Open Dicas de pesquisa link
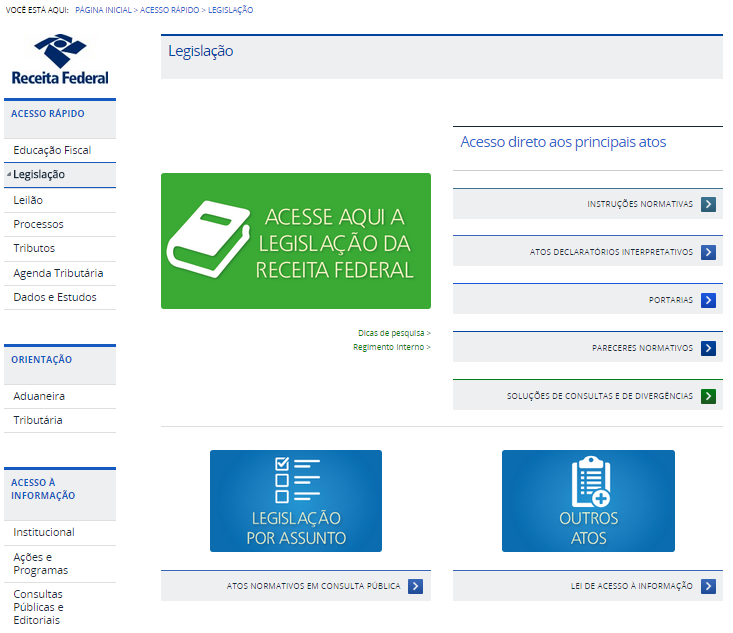733x633 pixels. coord(394,333)
